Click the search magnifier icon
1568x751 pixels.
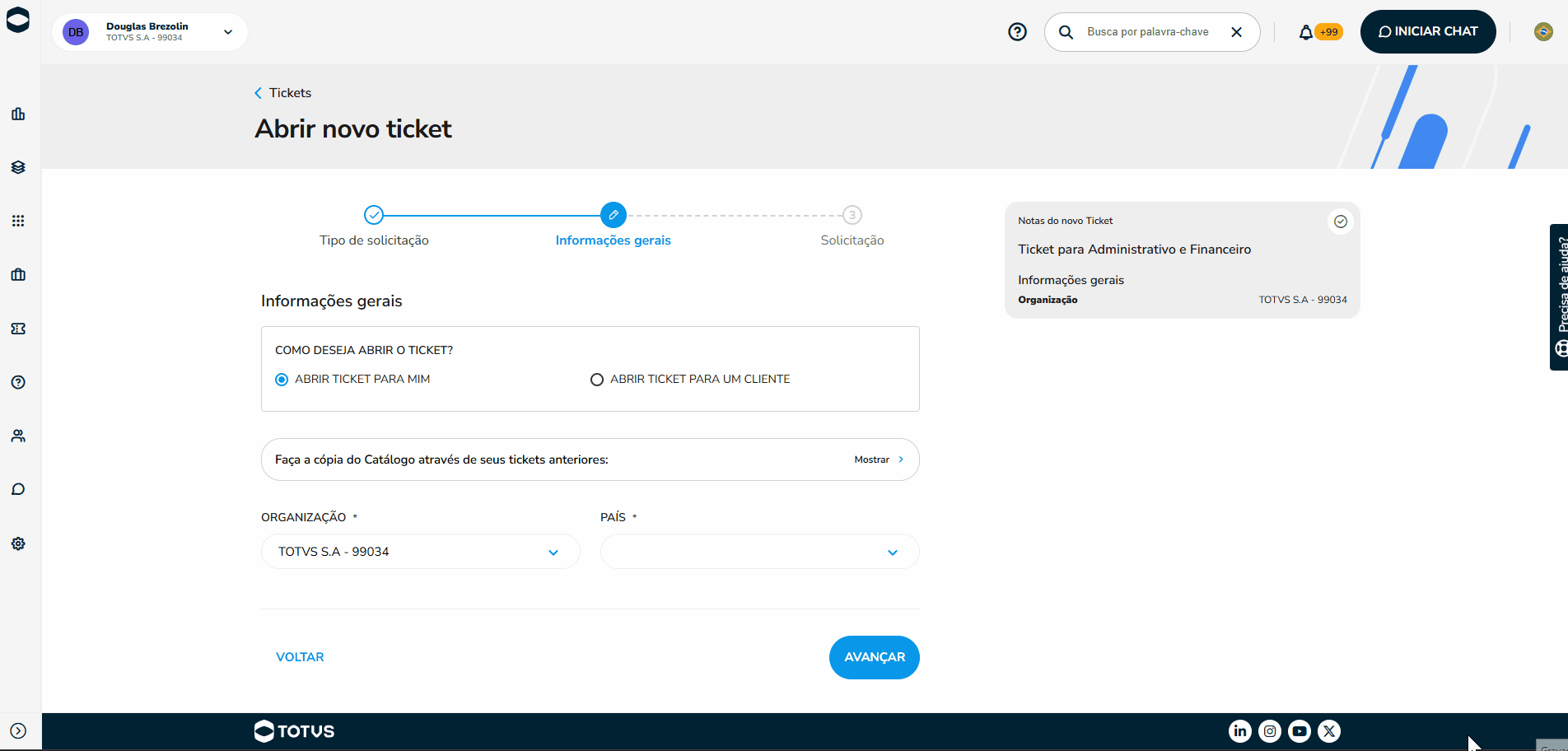pos(1066,32)
